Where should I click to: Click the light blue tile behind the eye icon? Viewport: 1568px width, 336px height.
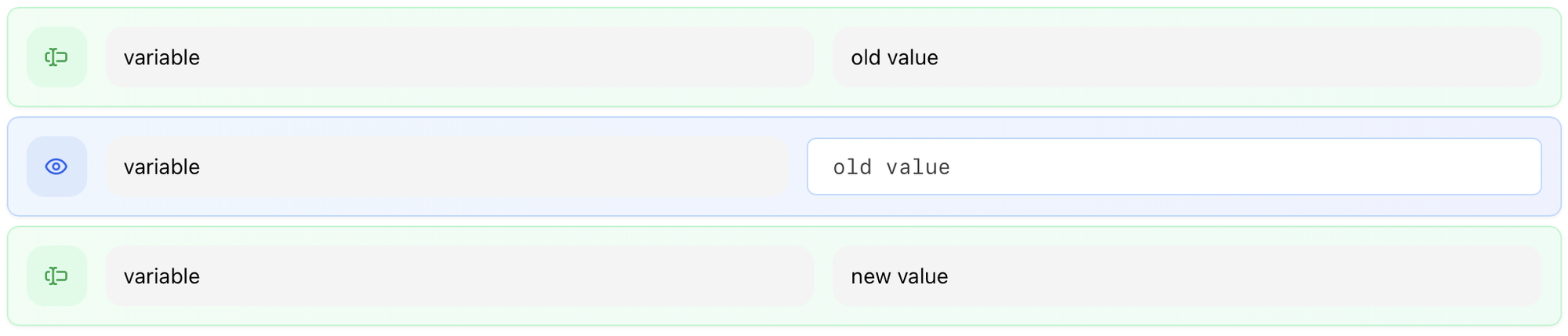(56, 166)
